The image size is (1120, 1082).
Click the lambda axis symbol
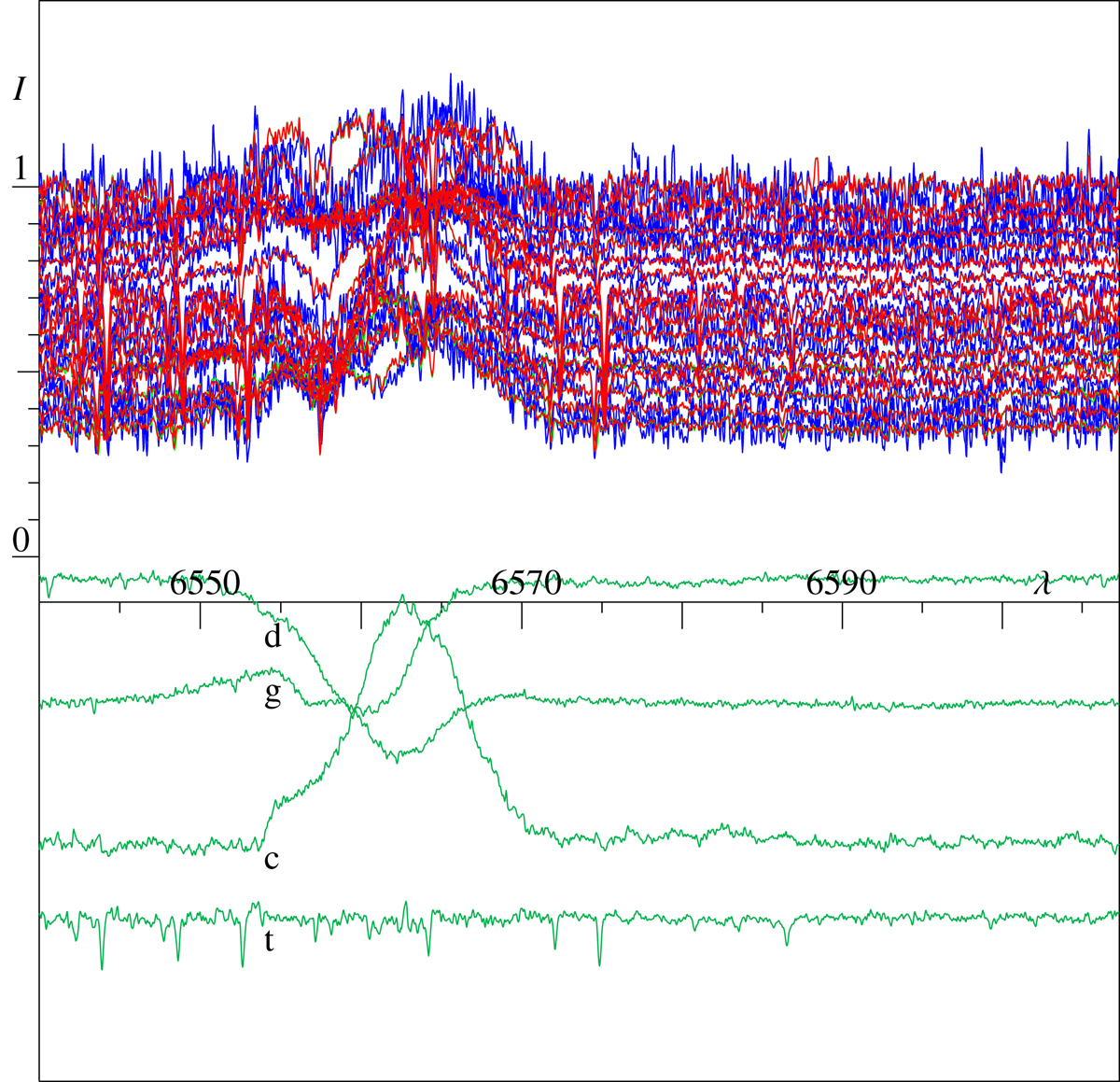coord(1043,585)
